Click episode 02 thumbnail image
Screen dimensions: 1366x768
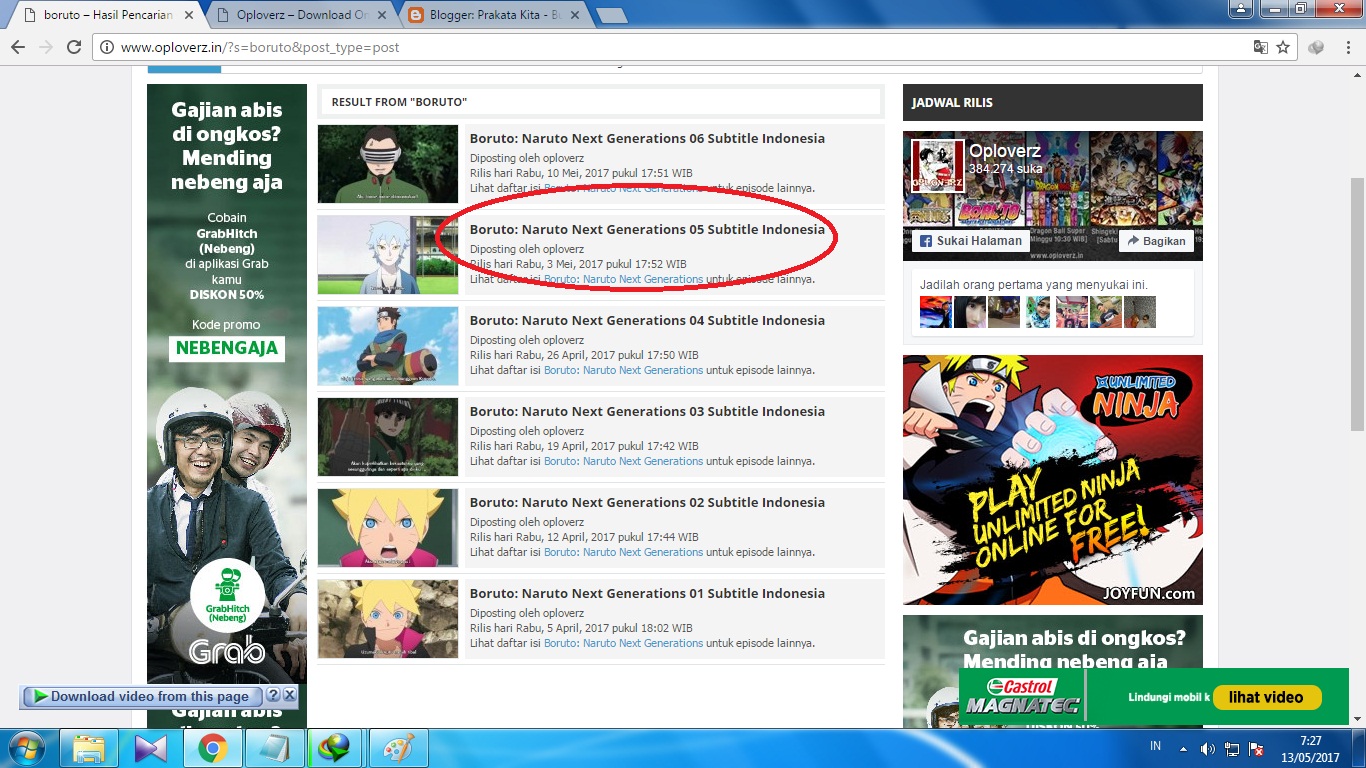point(388,528)
